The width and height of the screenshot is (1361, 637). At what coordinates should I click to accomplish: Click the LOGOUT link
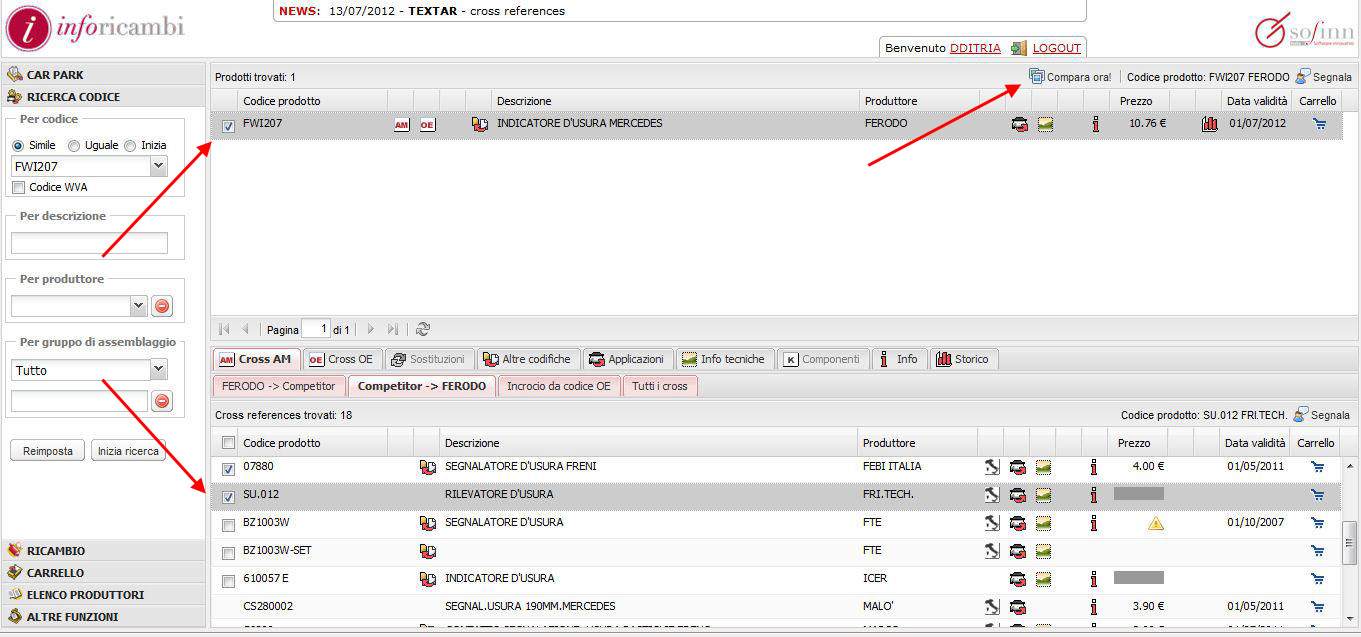coord(1057,48)
